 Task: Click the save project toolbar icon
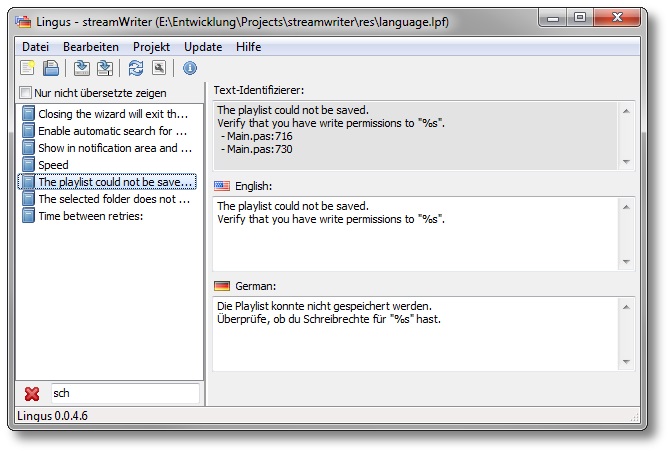tap(51, 68)
